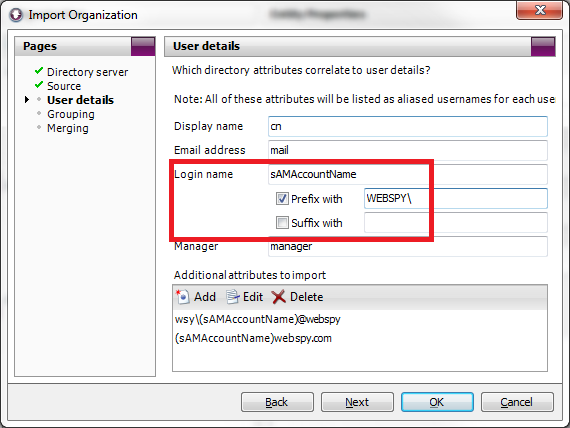Click the arrow marker beside User details page
The width and height of the screenshot is (570, 428).
point(27,100)
